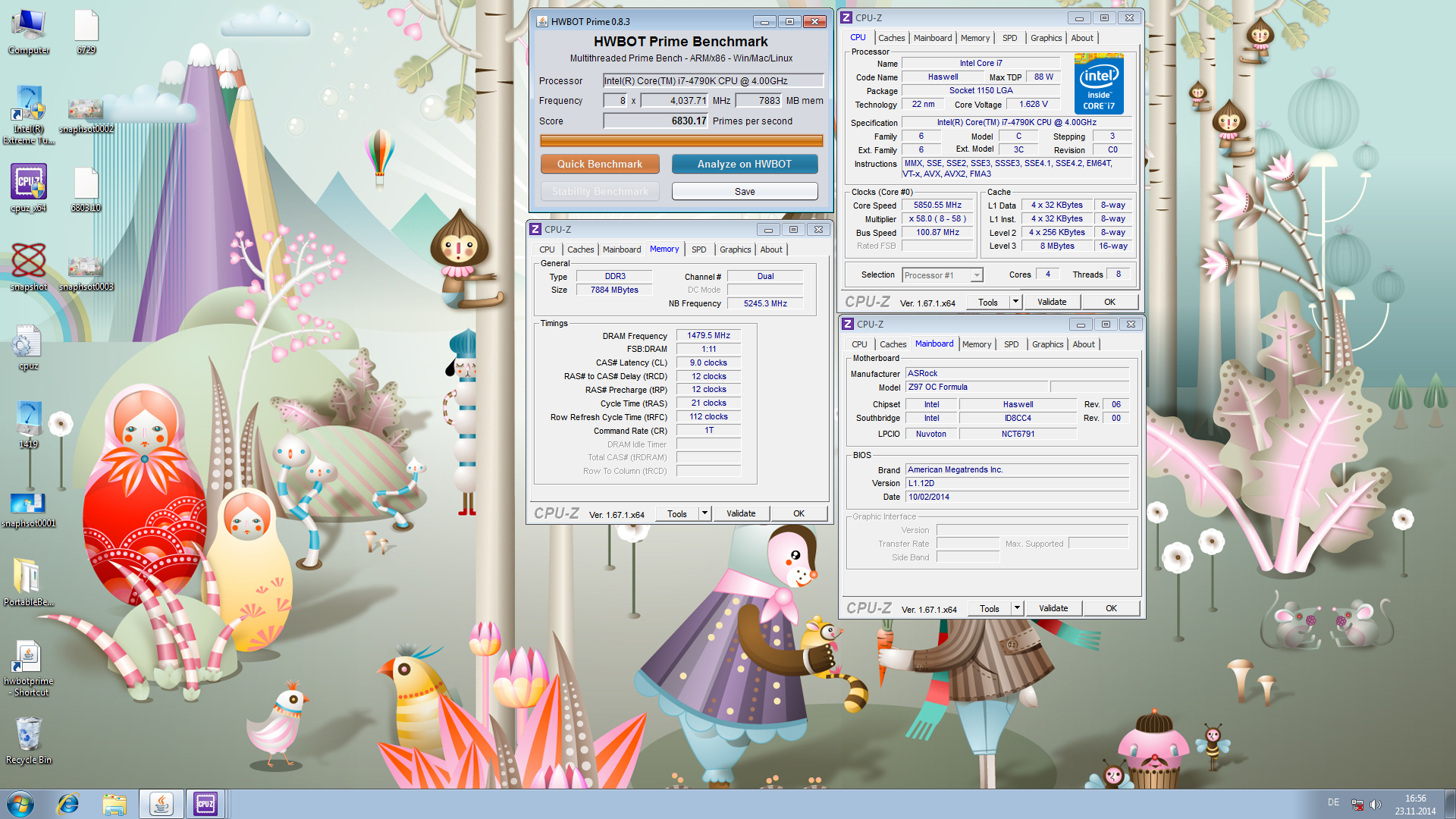Select the CPU-Z taskbar button
The height and width of the screenshot is (819, 1456).
(206, 804)
